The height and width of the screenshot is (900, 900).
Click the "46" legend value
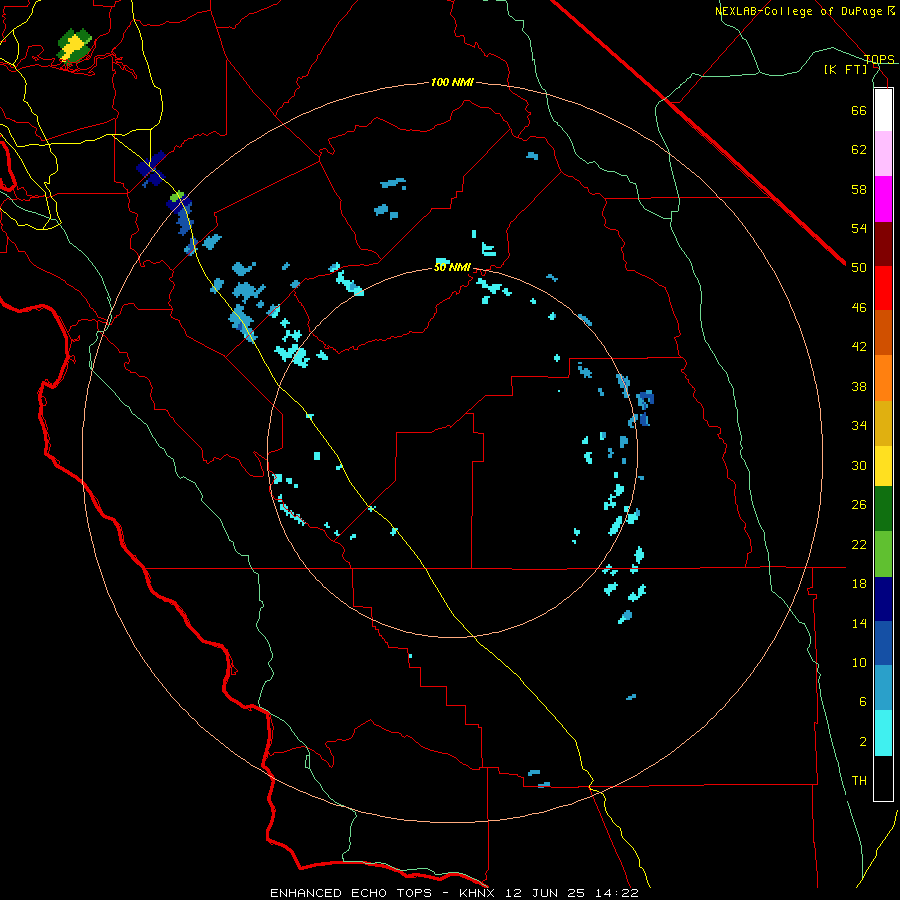[x=859, y=308]
